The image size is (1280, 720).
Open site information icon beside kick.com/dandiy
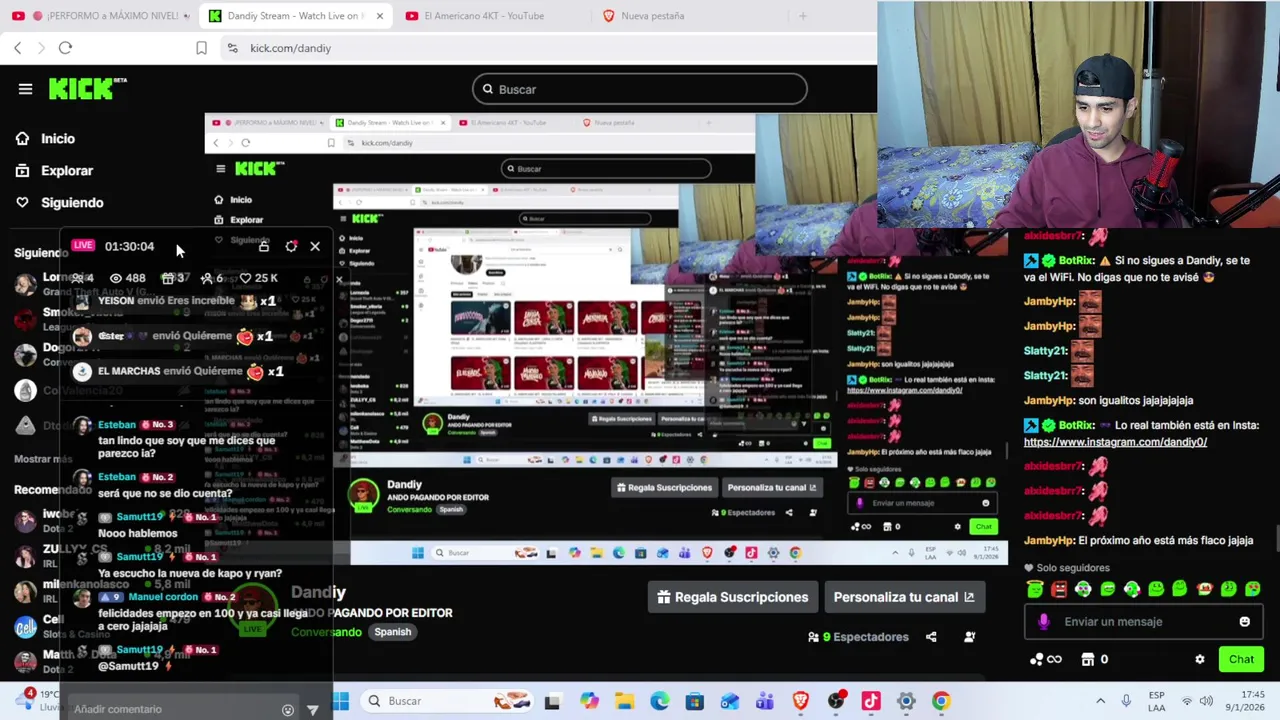[x=232, y=48]
